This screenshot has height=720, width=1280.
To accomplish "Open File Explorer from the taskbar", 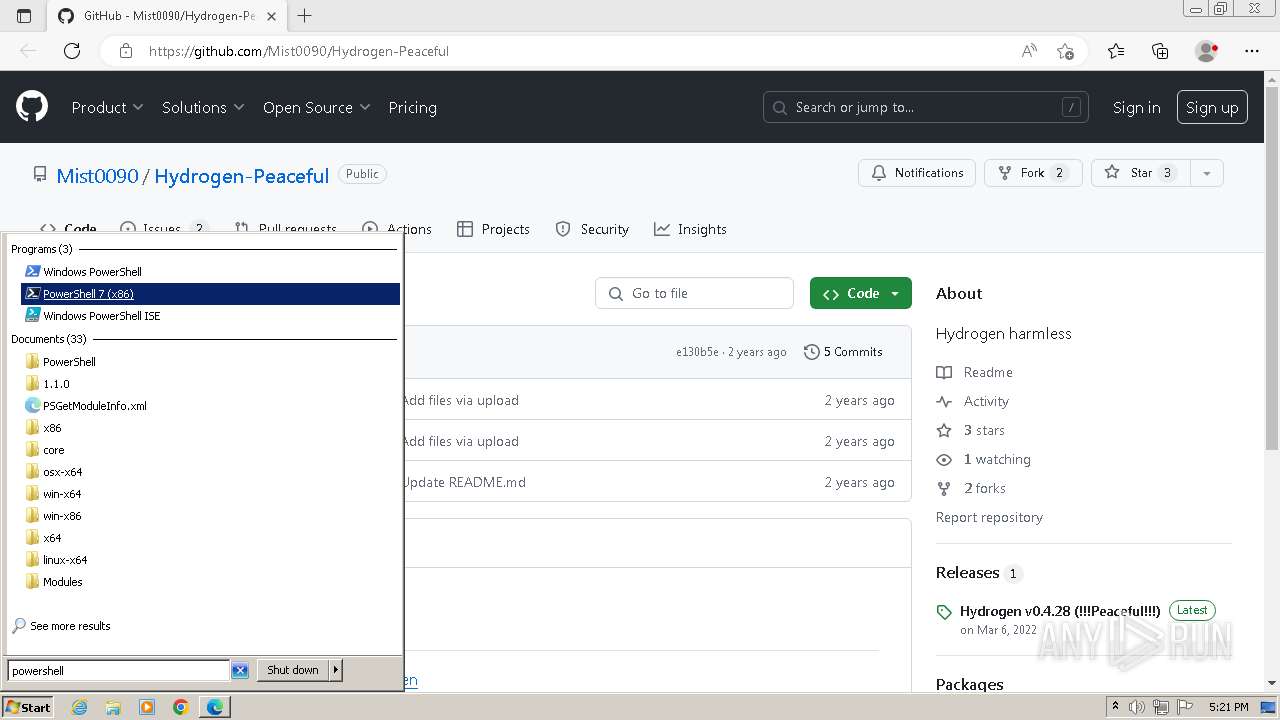I will 113,707.
